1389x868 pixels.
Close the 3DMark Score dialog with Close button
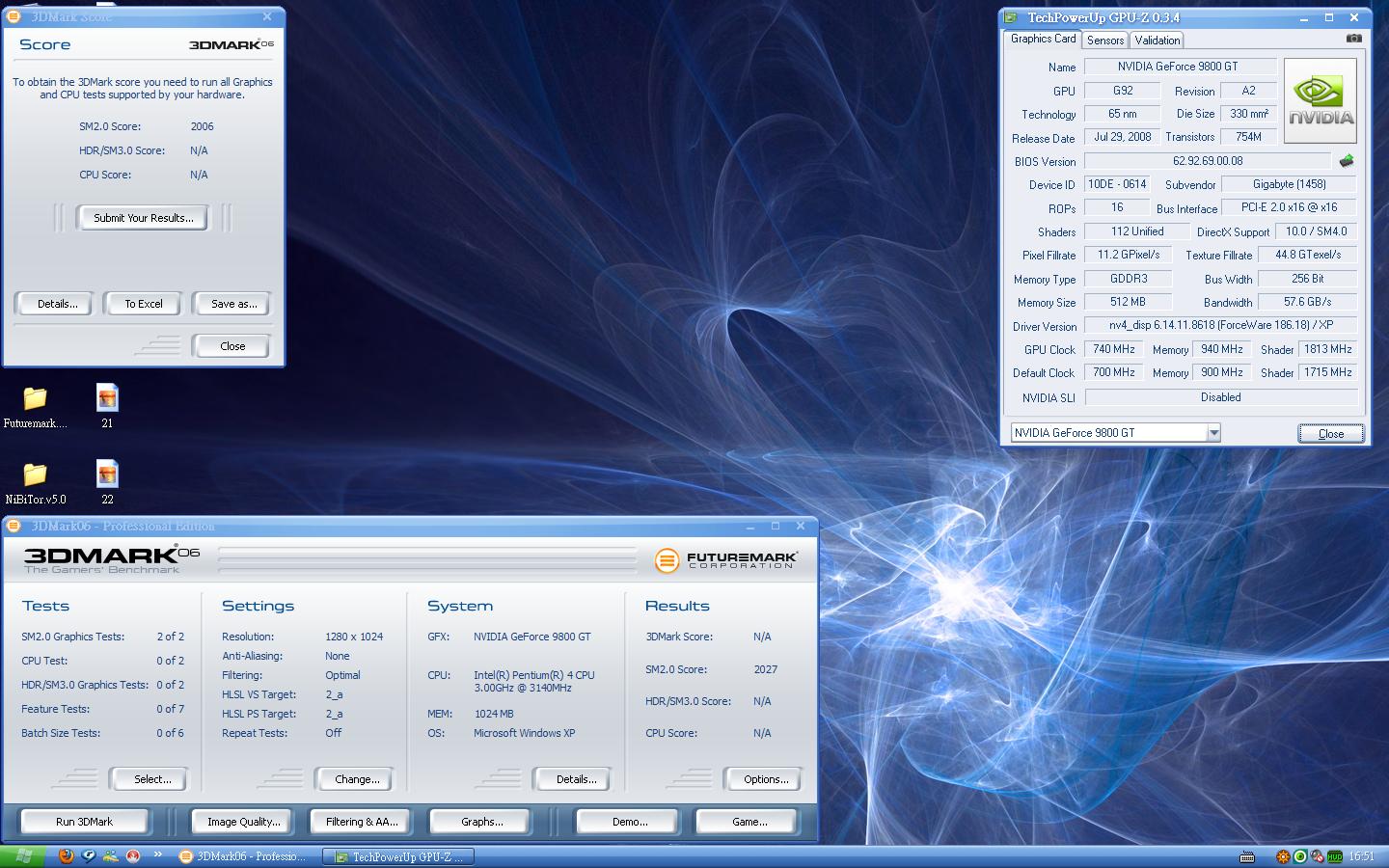[232, 346]
